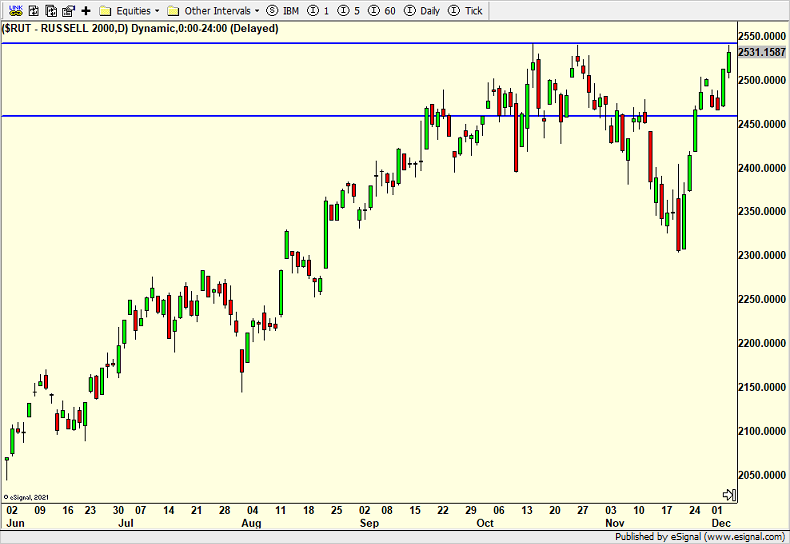Click the symbol link icon in toolbar
Screen dimensions: 790x544
16,11
